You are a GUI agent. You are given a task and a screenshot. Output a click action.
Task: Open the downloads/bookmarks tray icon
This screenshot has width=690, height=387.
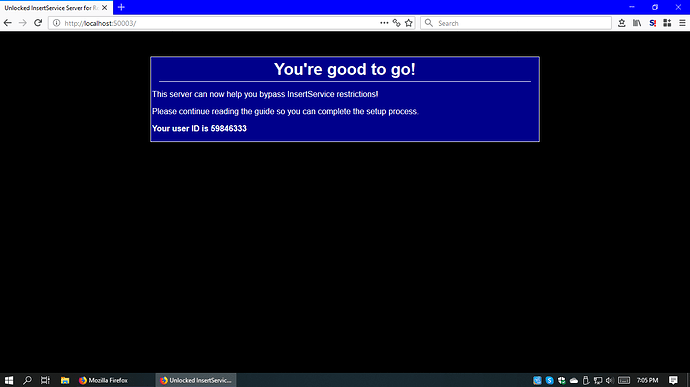point(622,23)
